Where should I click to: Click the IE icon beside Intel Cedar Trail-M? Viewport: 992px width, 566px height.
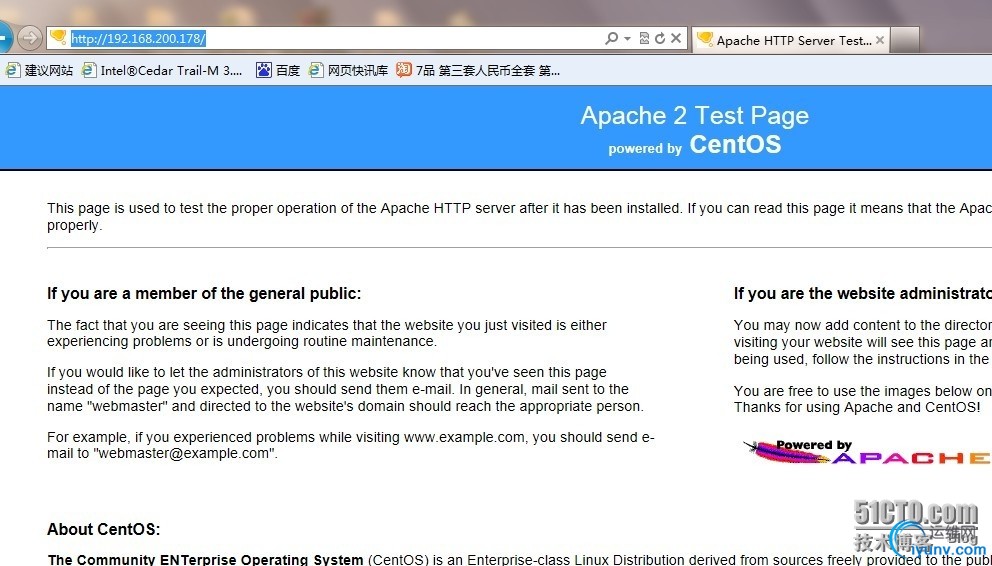89,70
